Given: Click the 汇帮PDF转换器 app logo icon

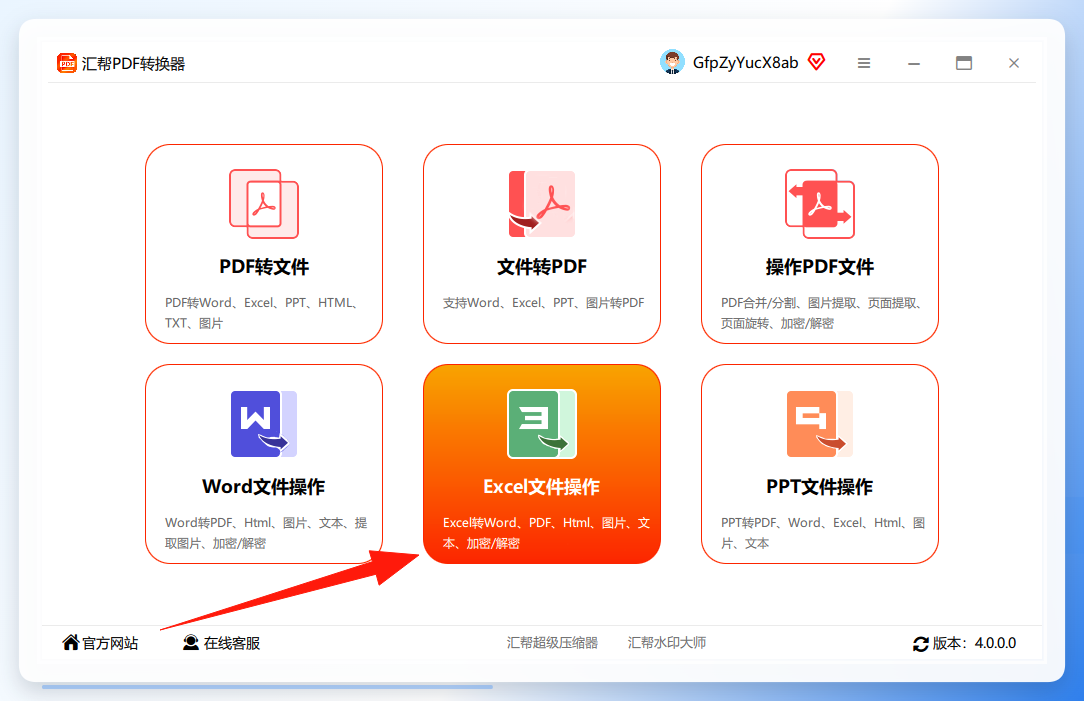Looking at the screenshot, I should (x=66, y=63).
